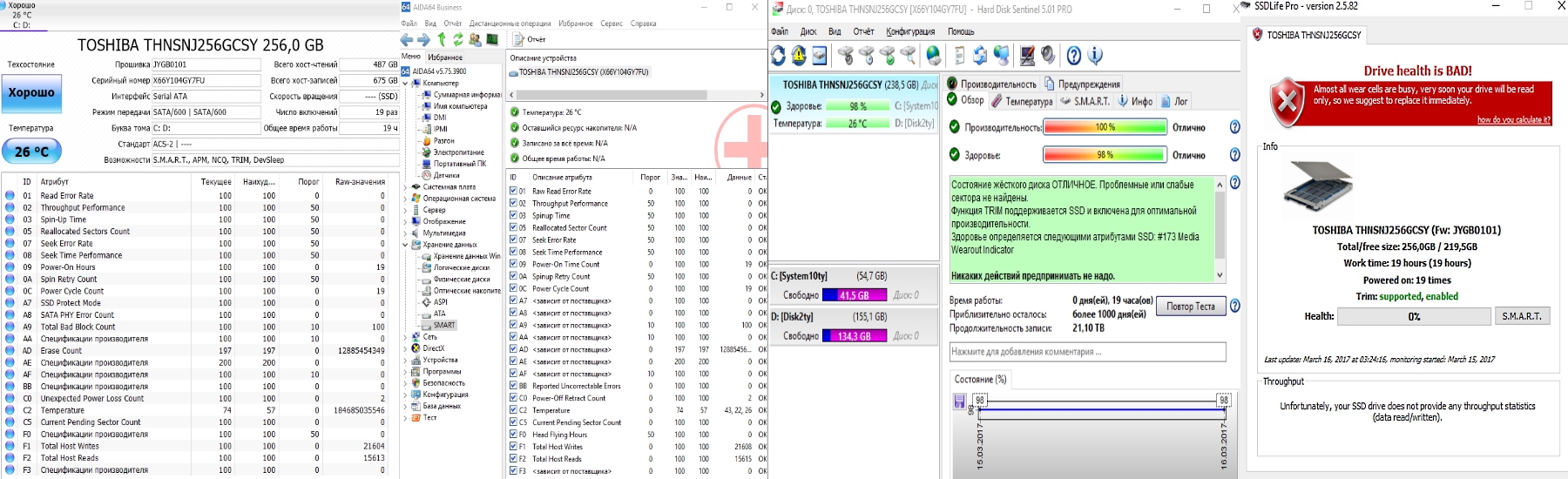Click TOSHIBA THNSNJ256GCSY tab in SSDLife
Viewport: 1568px width, 479px height.
1307,35
